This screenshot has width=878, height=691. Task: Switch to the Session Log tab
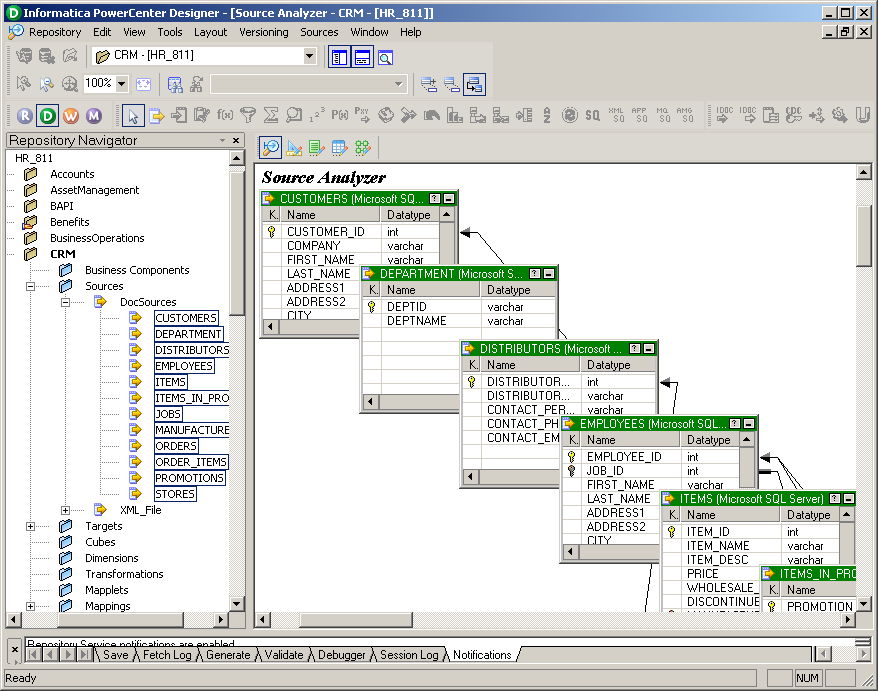click(x=408, y=655)
